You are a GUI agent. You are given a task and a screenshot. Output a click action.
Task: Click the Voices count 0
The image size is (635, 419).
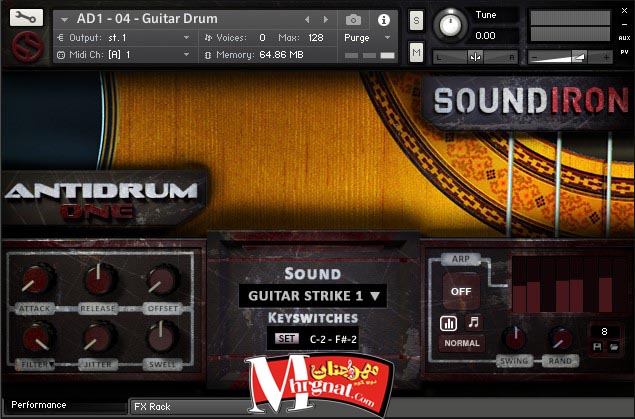(x=262, y=38)
